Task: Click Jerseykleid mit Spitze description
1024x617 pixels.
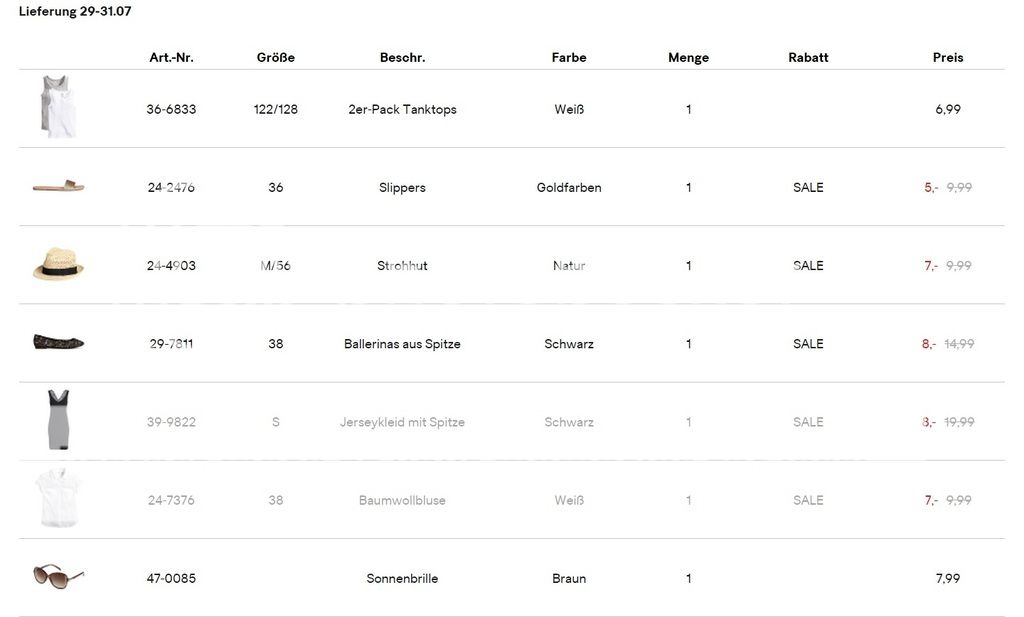Action: [402, 422]
